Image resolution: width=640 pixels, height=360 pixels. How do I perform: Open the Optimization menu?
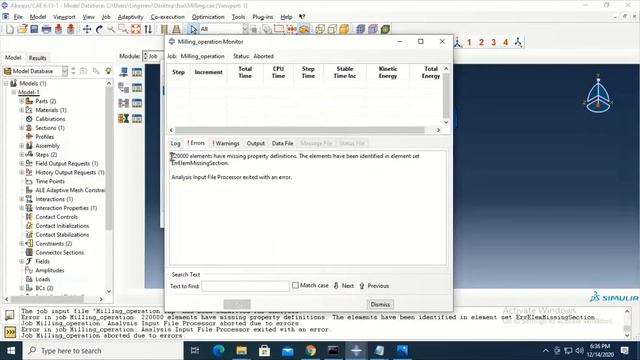tap(208, 17)
